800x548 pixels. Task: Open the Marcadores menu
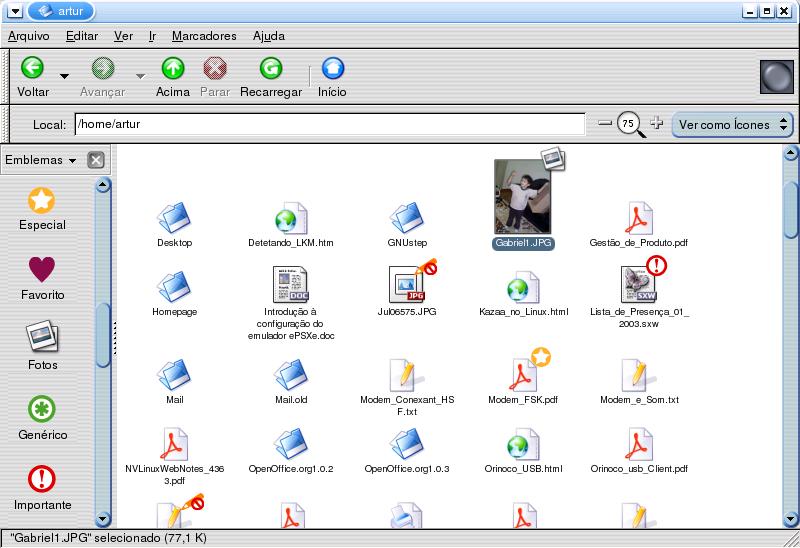click(x=204, y=36)
